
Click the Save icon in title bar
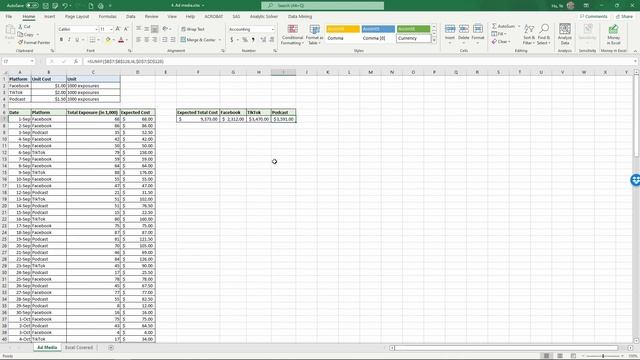tap(46, 6)
